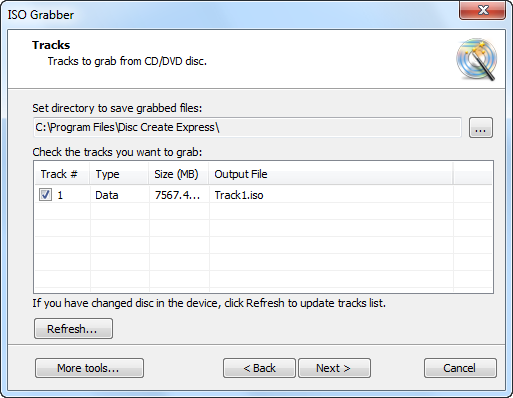Select the Track1.iso output file cell
The image size is (513, 398).
tap(239, 195)
